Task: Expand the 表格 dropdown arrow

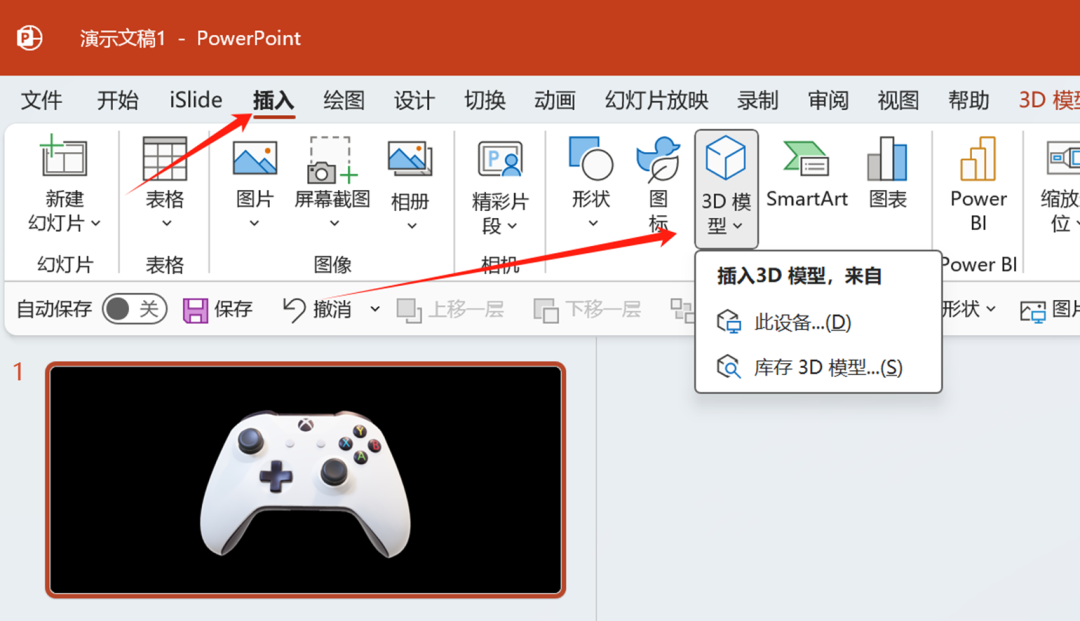Action: 166,224
